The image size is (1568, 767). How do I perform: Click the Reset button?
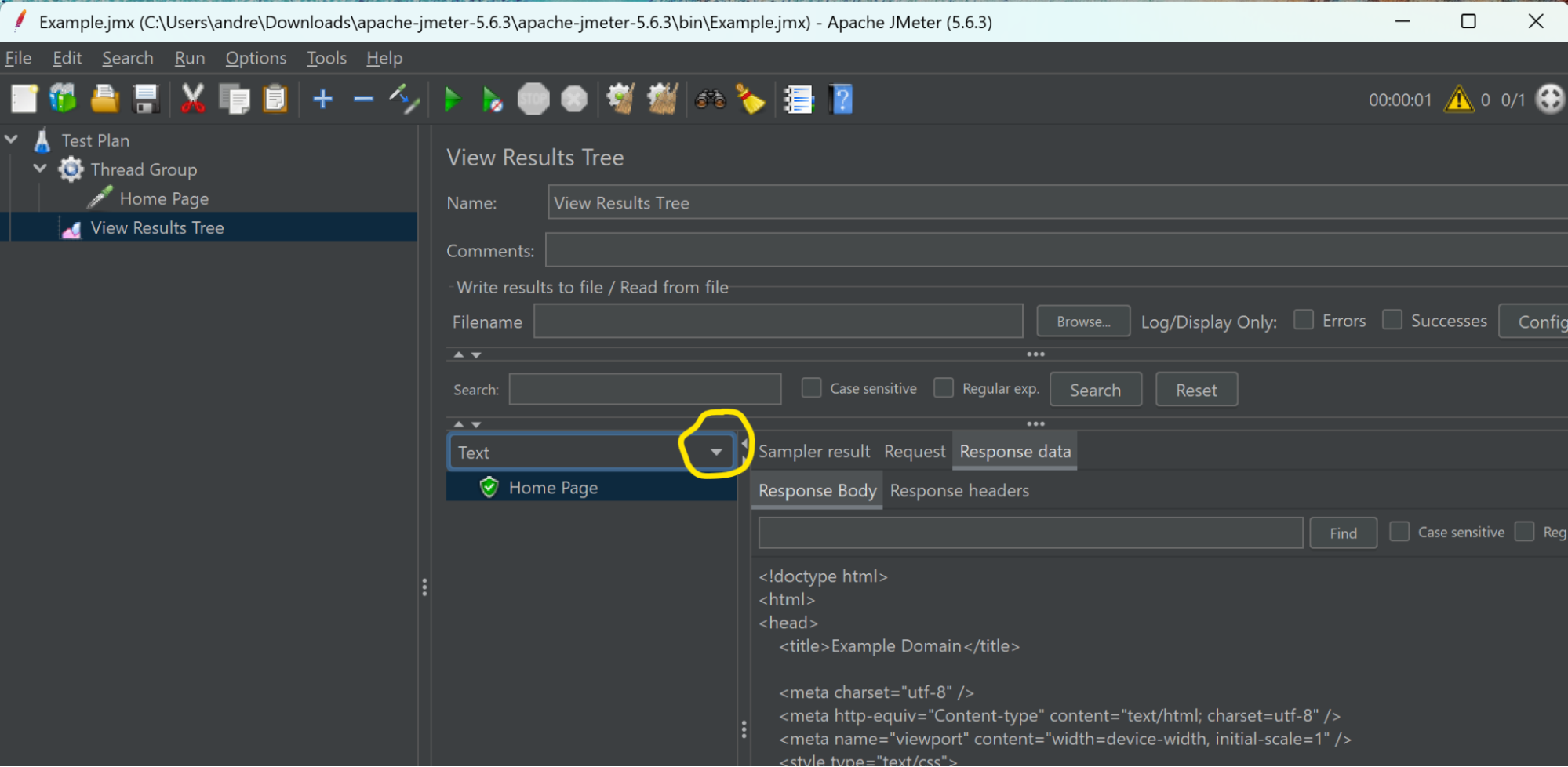tap(1196, 390)
